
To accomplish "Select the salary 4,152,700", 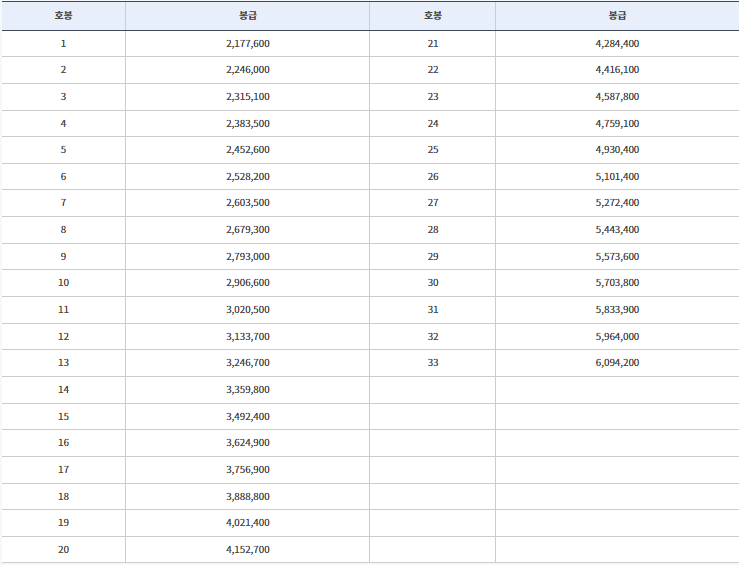I will [x=248, y=549].
